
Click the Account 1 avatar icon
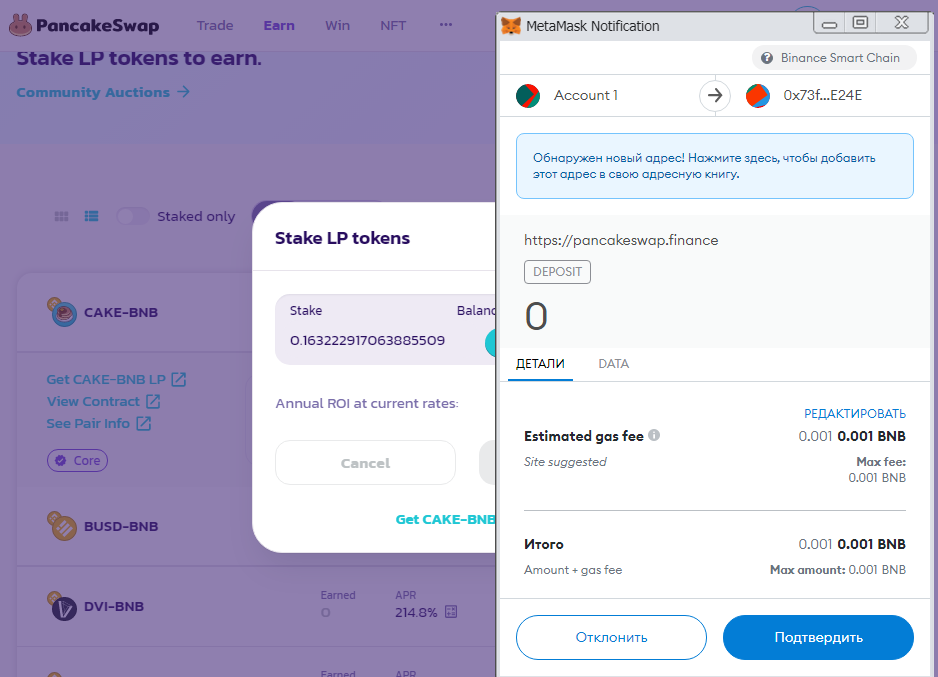point(528,96)
